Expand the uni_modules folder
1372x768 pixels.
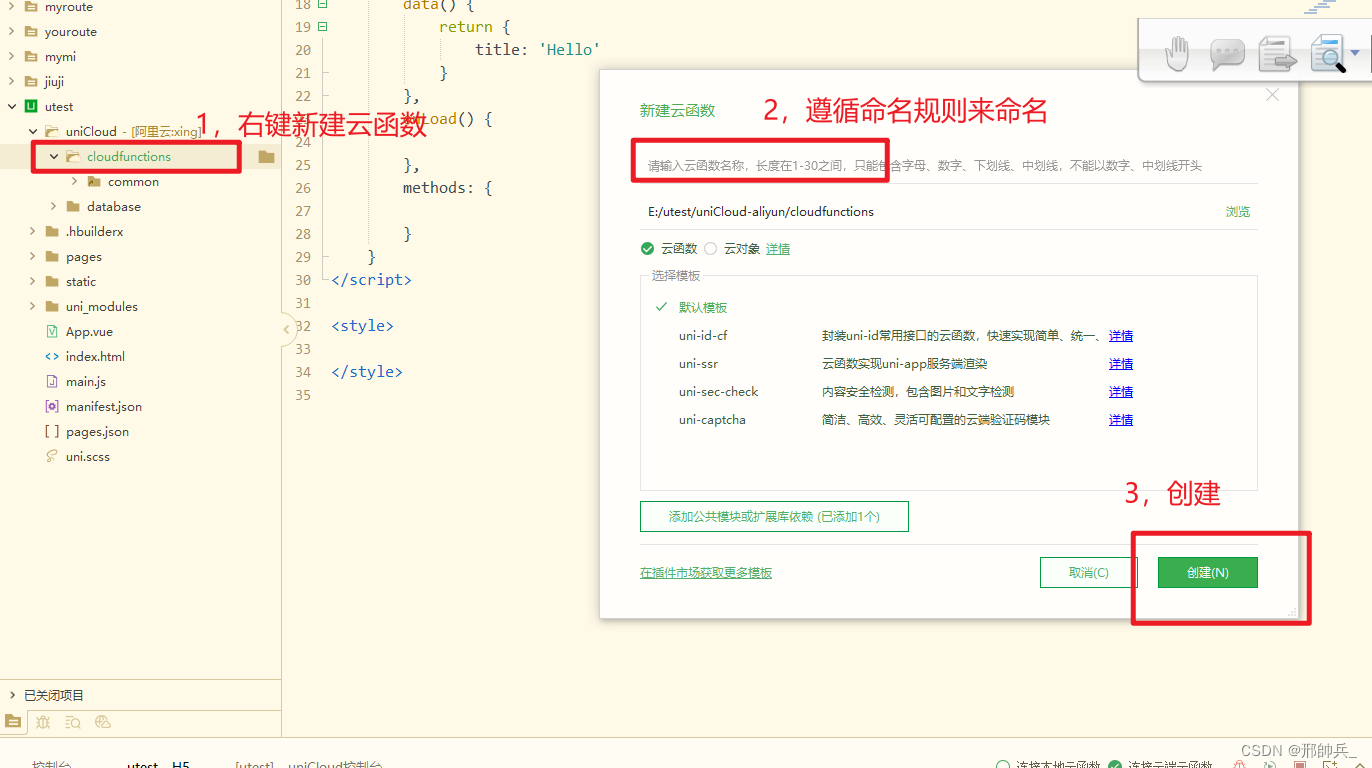tap(33, 306)
